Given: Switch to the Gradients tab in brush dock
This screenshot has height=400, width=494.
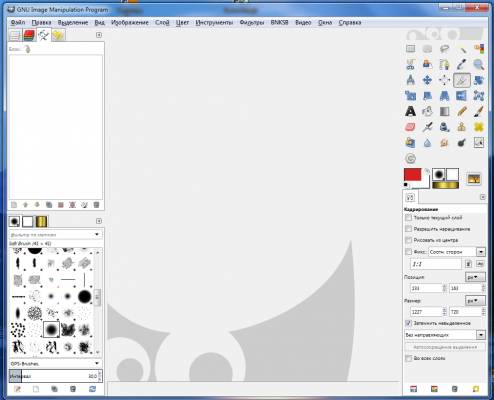Looking at the screenshot, I should 41,221.
